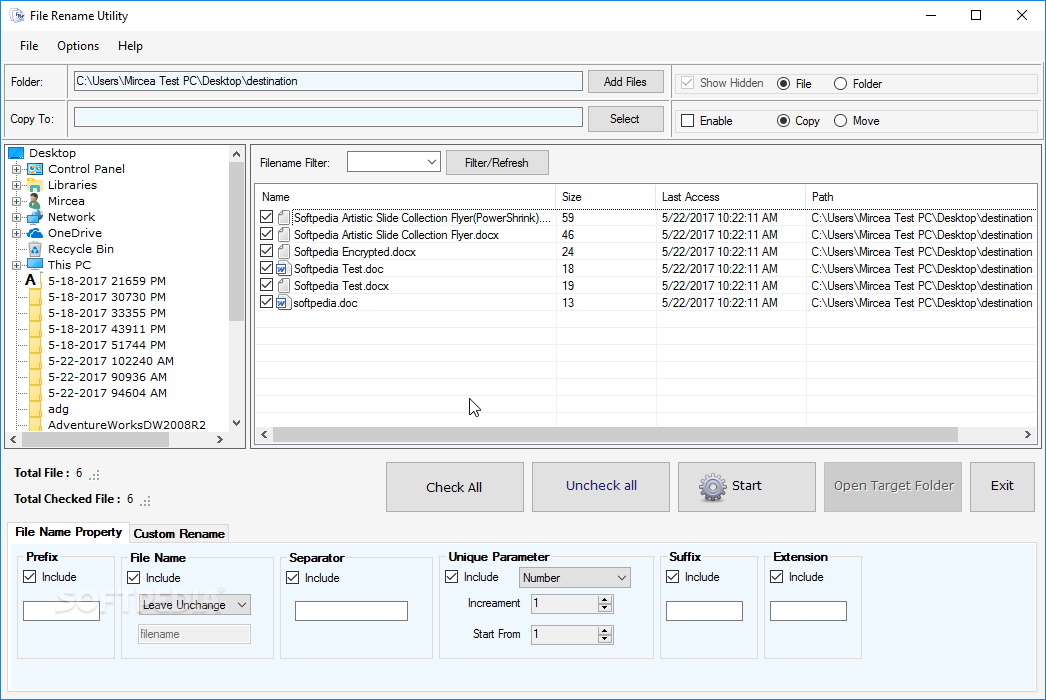
Task: Expand the Mircea tree node
Action: pos(16,202)
